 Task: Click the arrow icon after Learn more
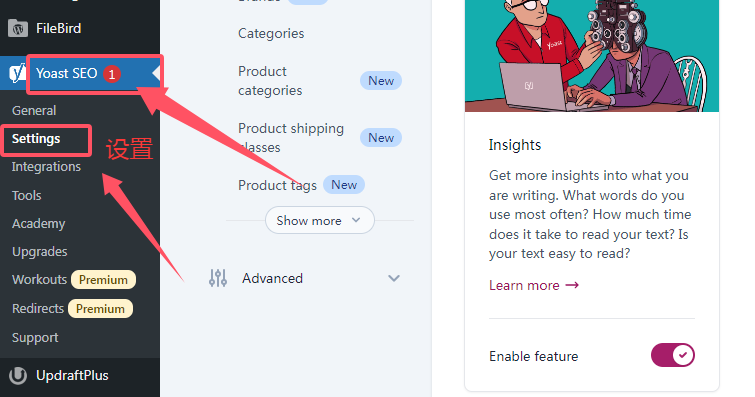click(572, 285)
